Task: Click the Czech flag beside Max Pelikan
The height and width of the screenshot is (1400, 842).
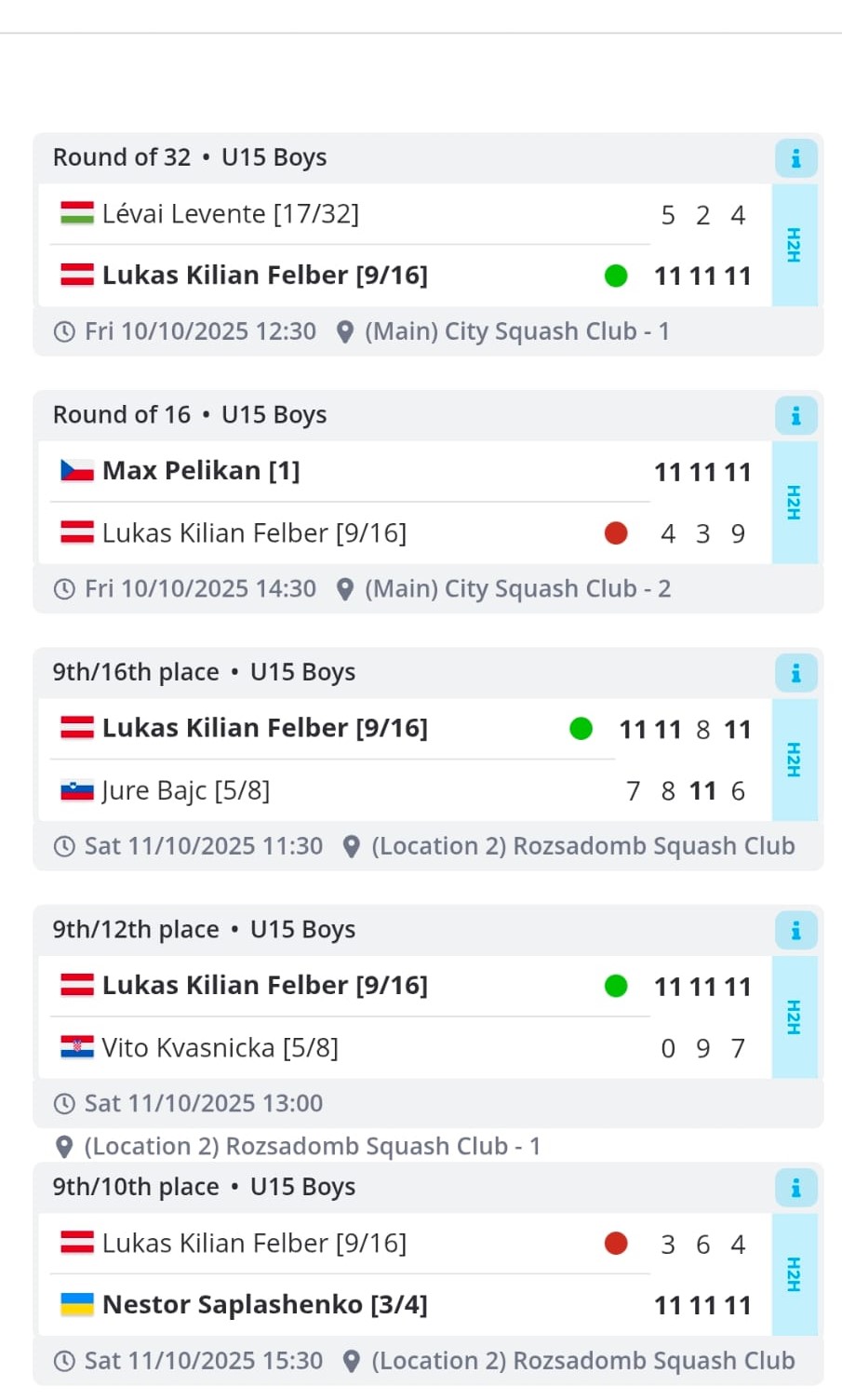Action: pos(77,471)
